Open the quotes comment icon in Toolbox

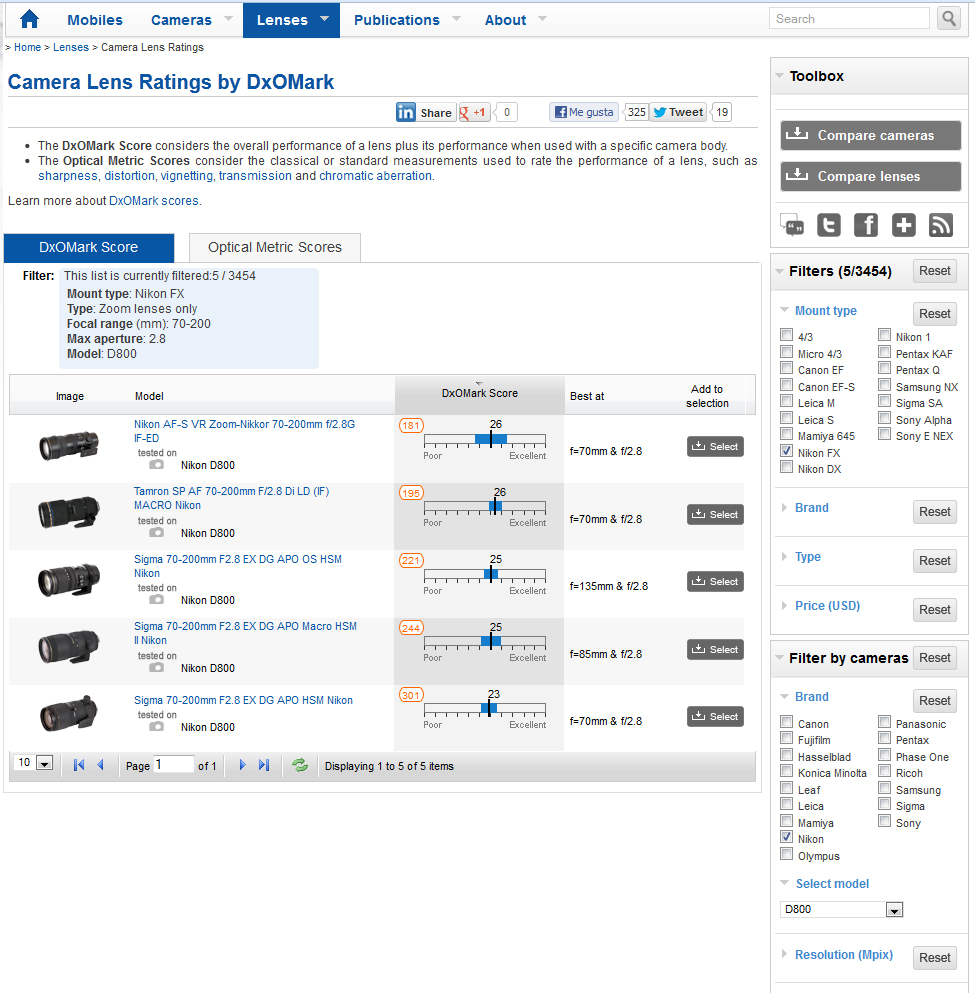click(791, 225)
